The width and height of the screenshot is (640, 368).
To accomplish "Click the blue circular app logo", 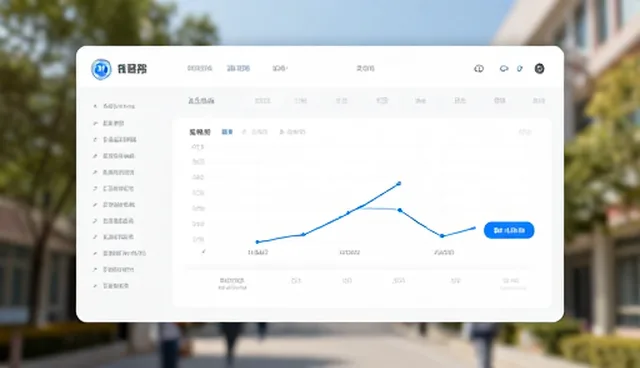I will coord(101,69).
